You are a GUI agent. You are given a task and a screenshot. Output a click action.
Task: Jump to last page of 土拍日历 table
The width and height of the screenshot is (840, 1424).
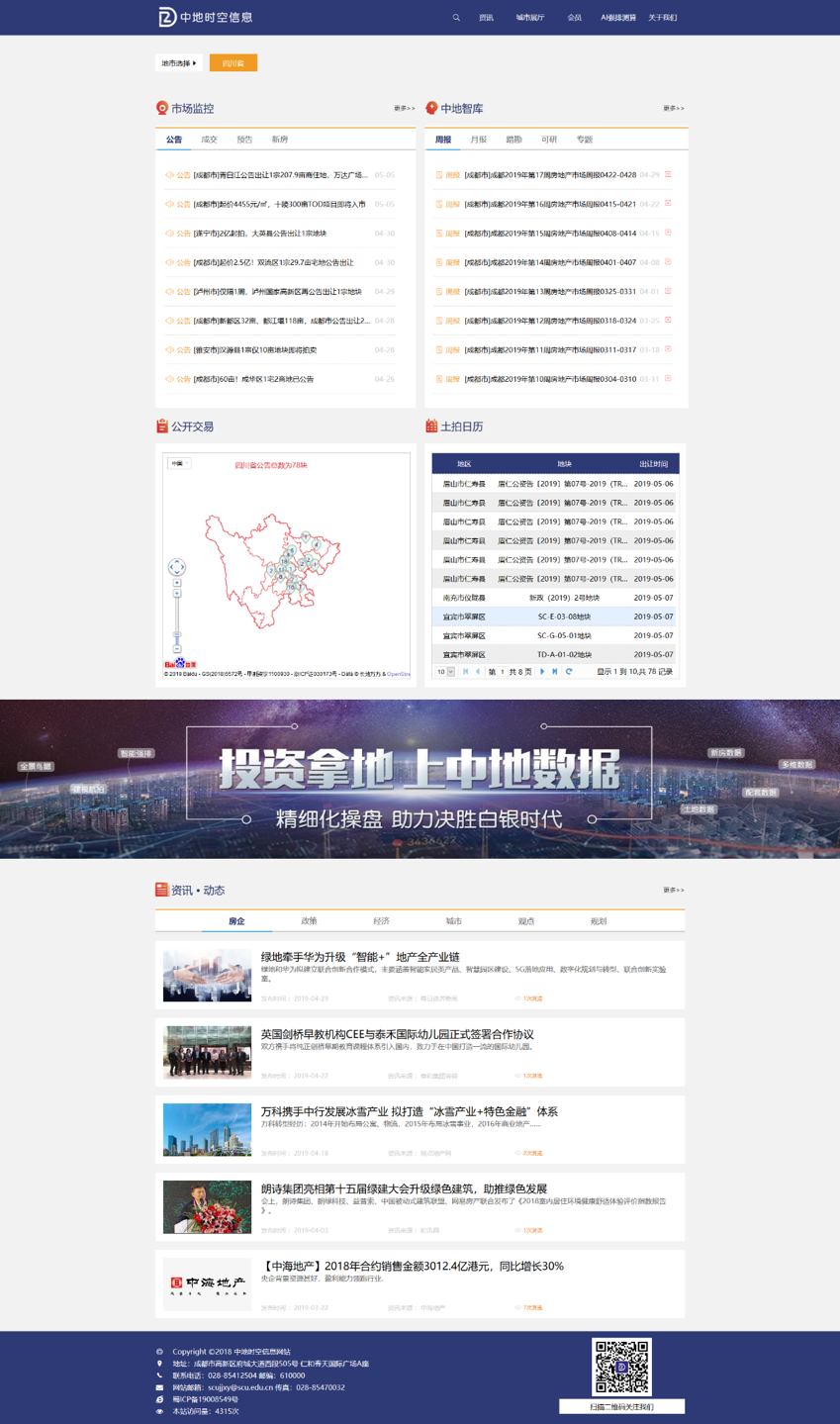555,672
